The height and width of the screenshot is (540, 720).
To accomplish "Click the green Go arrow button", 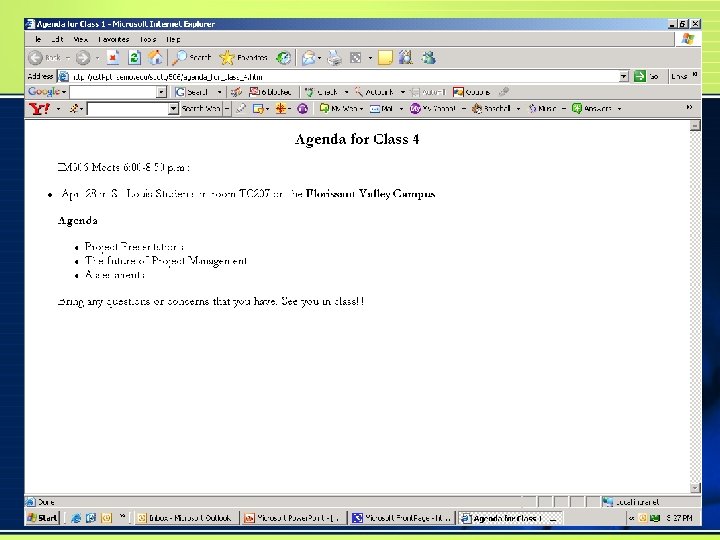I will pos(640,76).
